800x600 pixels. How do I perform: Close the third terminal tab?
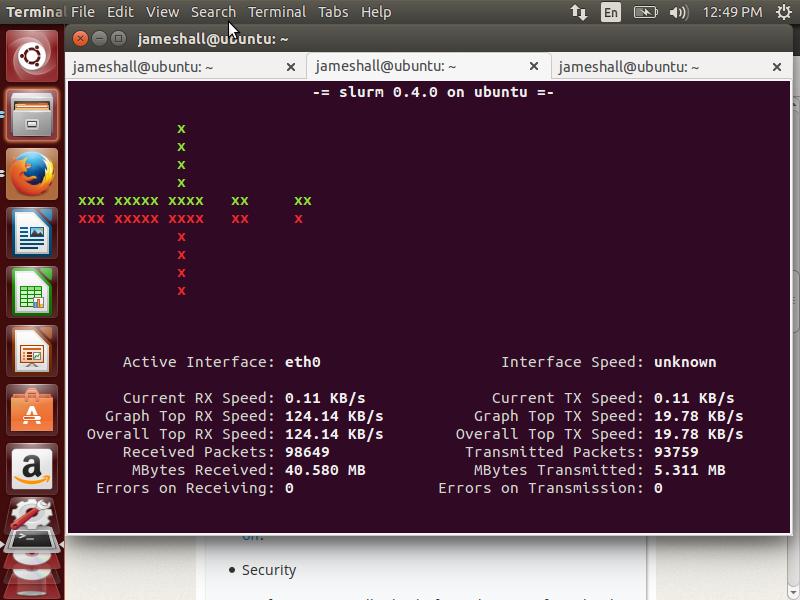[777, 67]
